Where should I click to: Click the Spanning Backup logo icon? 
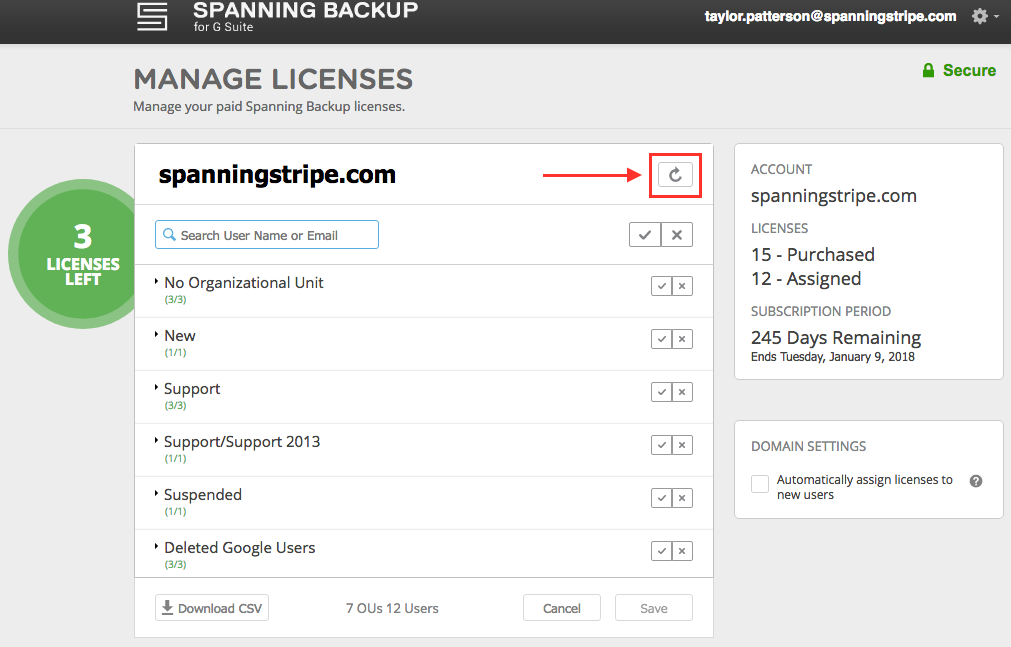[x=152, y=16]
